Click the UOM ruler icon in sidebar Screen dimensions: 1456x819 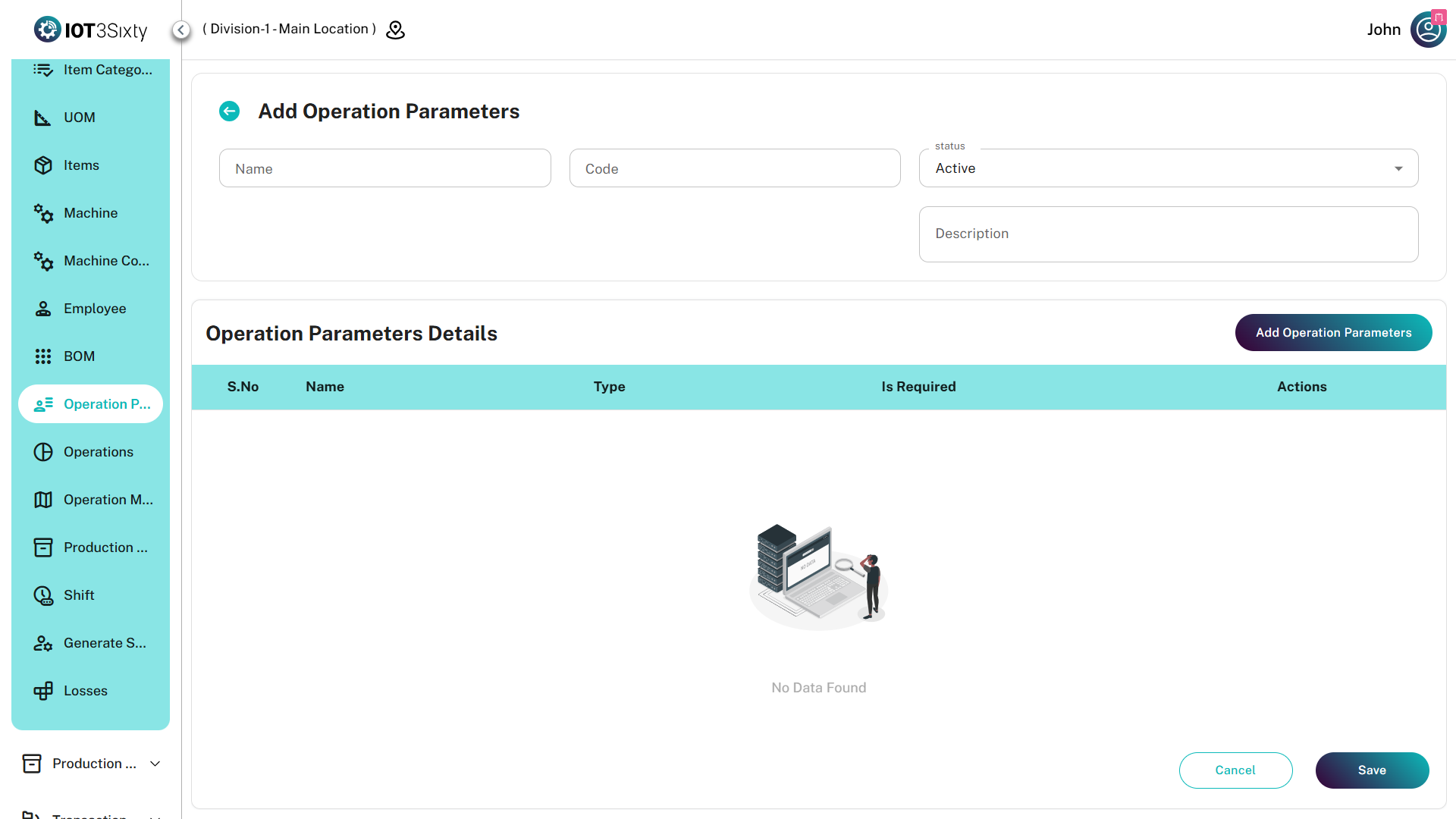tap(43, 118)
